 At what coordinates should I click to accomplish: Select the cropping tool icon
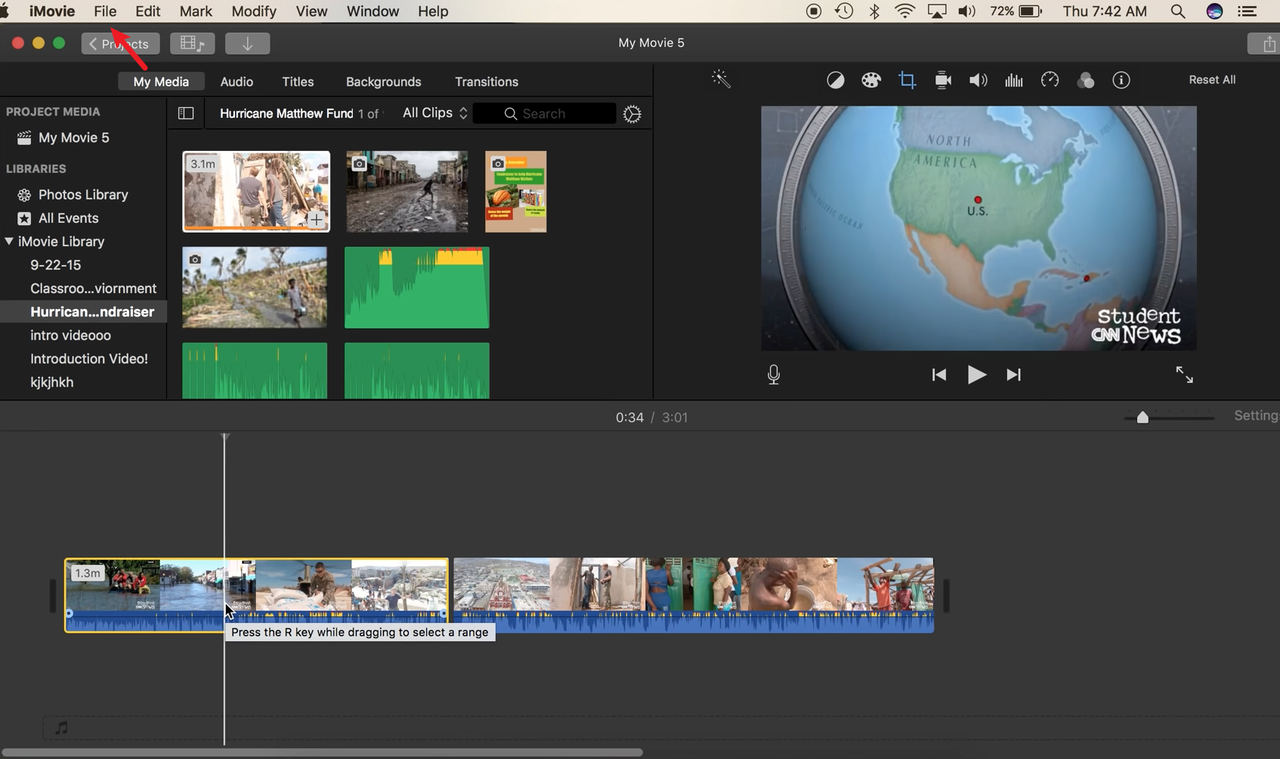[907, 81]
